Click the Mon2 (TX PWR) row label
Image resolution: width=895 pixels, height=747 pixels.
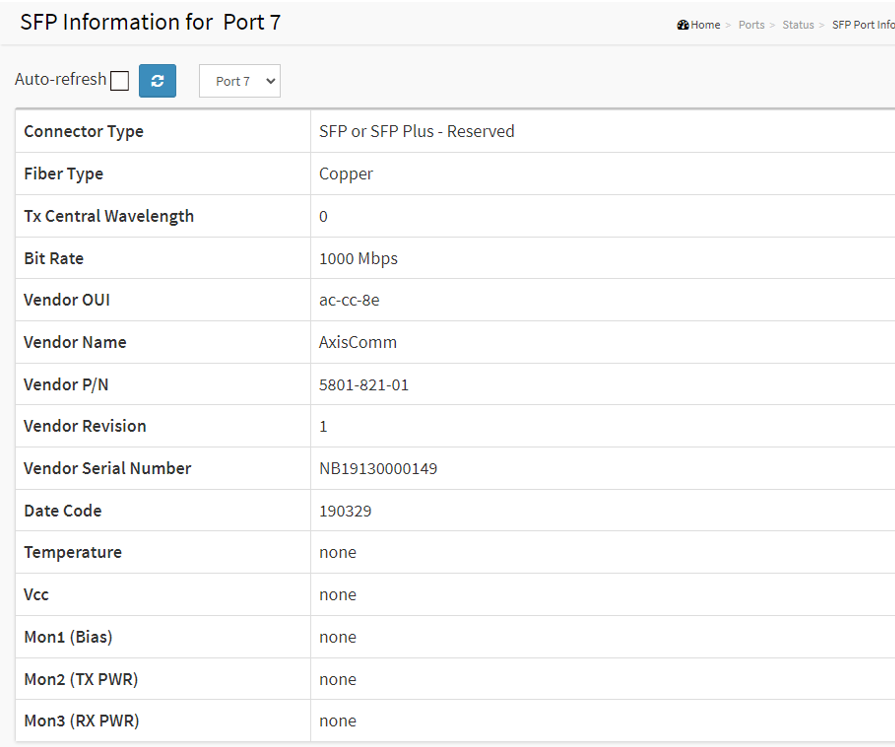81,680
